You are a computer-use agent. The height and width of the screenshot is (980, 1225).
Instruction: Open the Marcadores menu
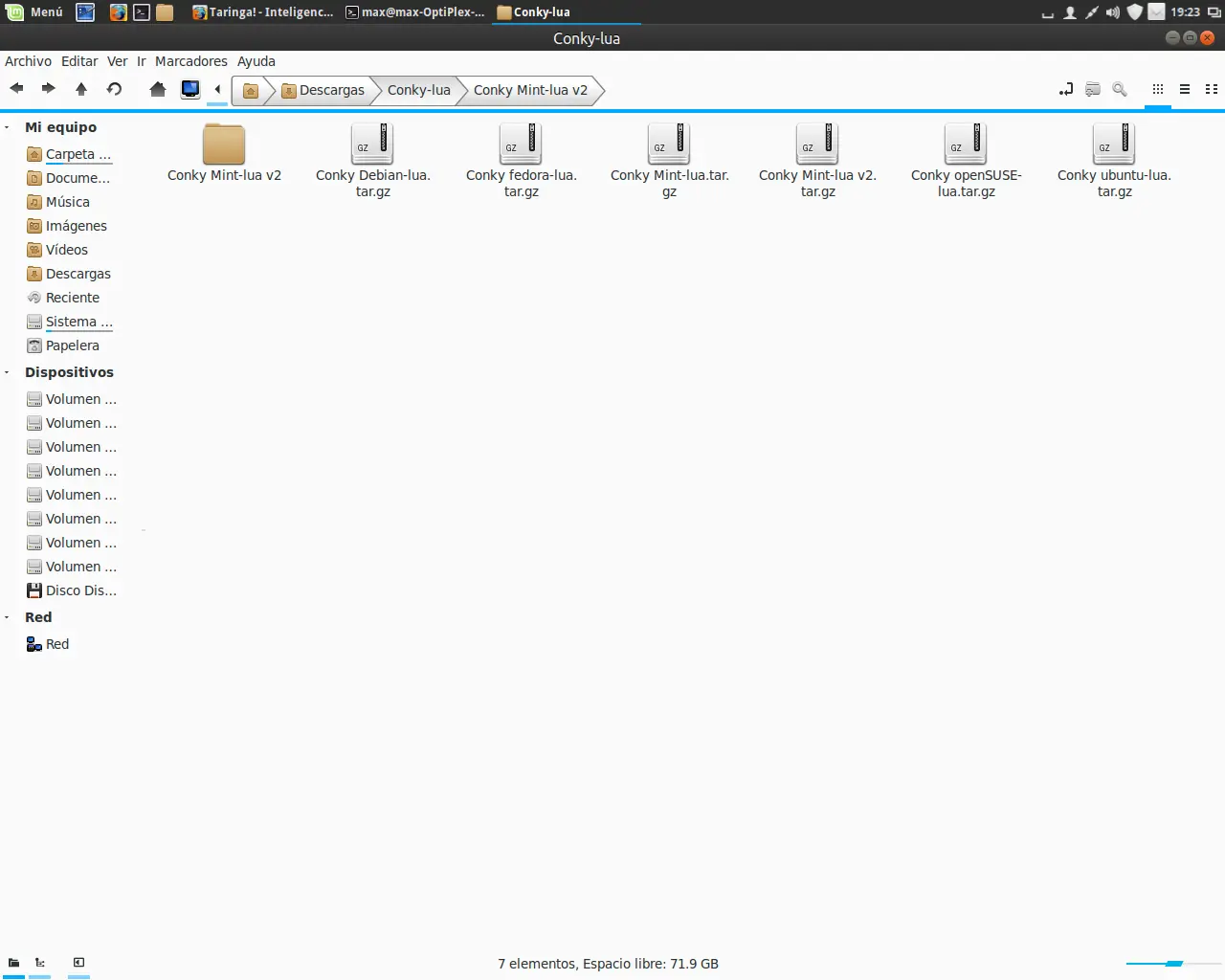(x=190, y=61)
